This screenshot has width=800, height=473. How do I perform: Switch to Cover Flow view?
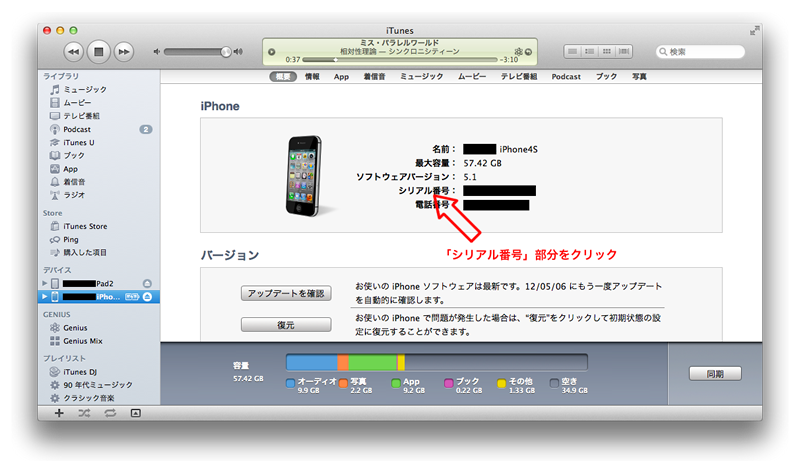click(x=624, y=51)
